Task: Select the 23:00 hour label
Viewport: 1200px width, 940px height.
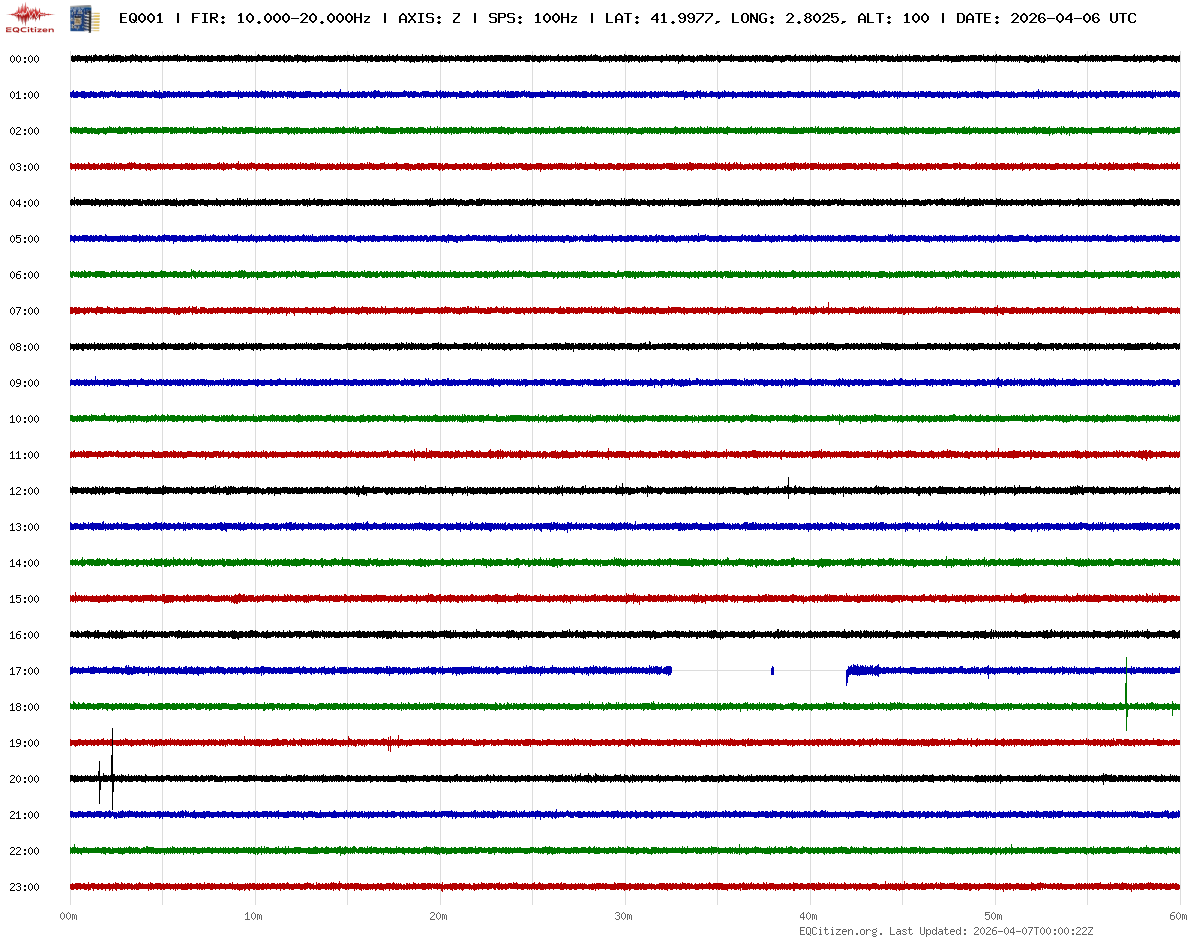Action: coord(24,887)
